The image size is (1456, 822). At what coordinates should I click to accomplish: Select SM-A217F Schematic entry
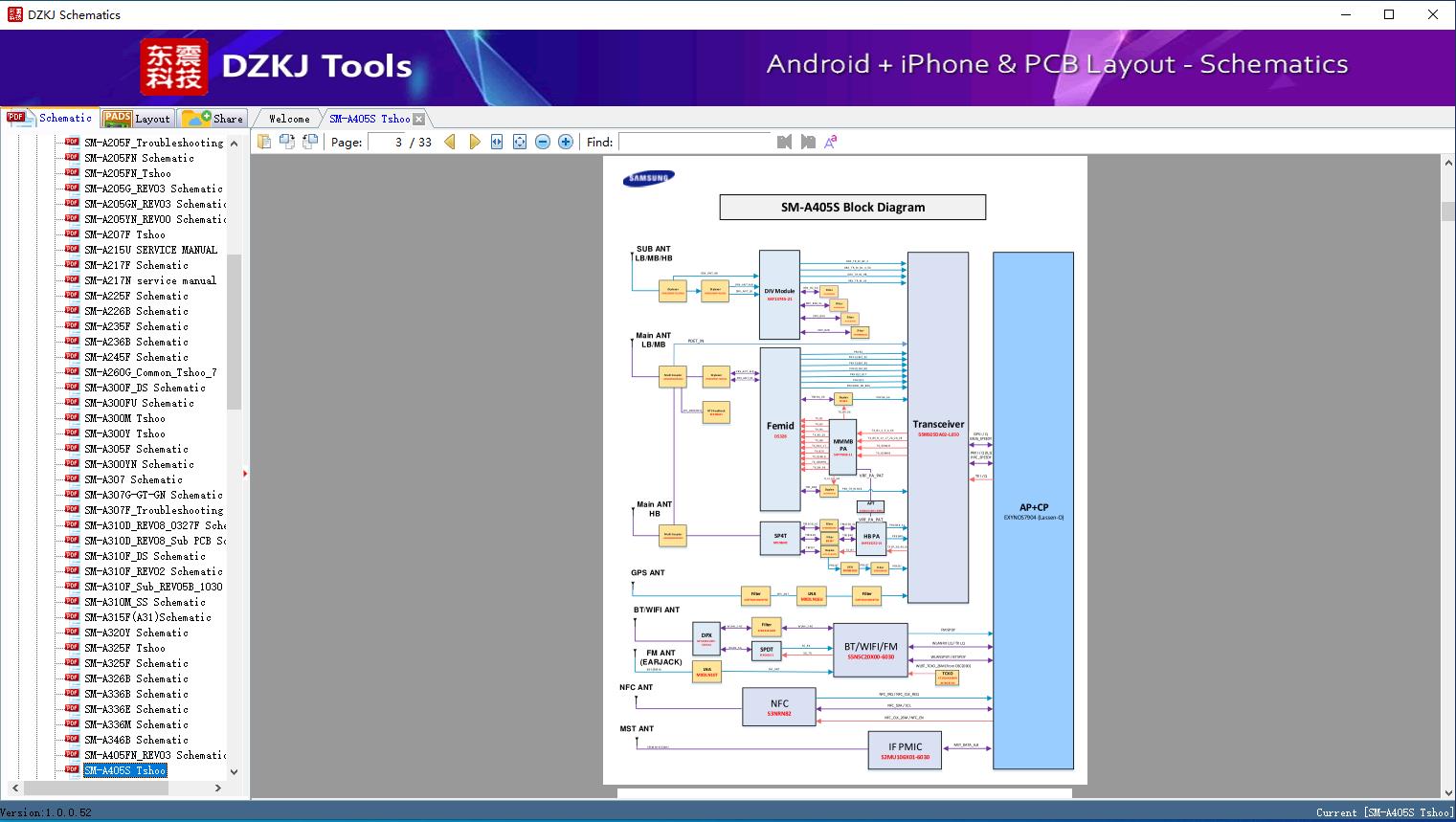[136, 265]
